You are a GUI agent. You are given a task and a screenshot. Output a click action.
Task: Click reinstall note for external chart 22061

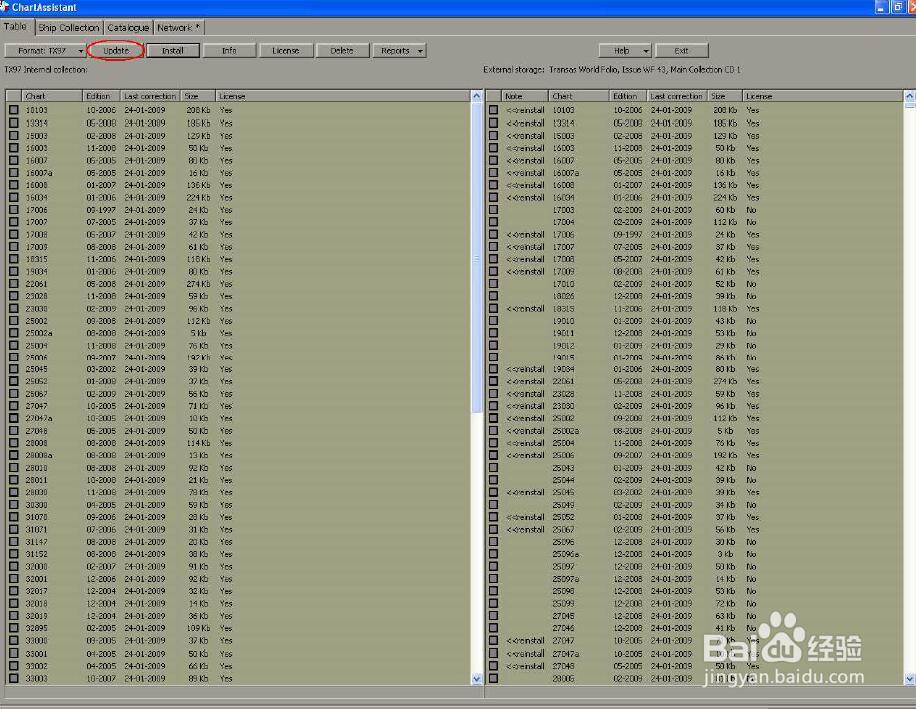tap(525, 381)
